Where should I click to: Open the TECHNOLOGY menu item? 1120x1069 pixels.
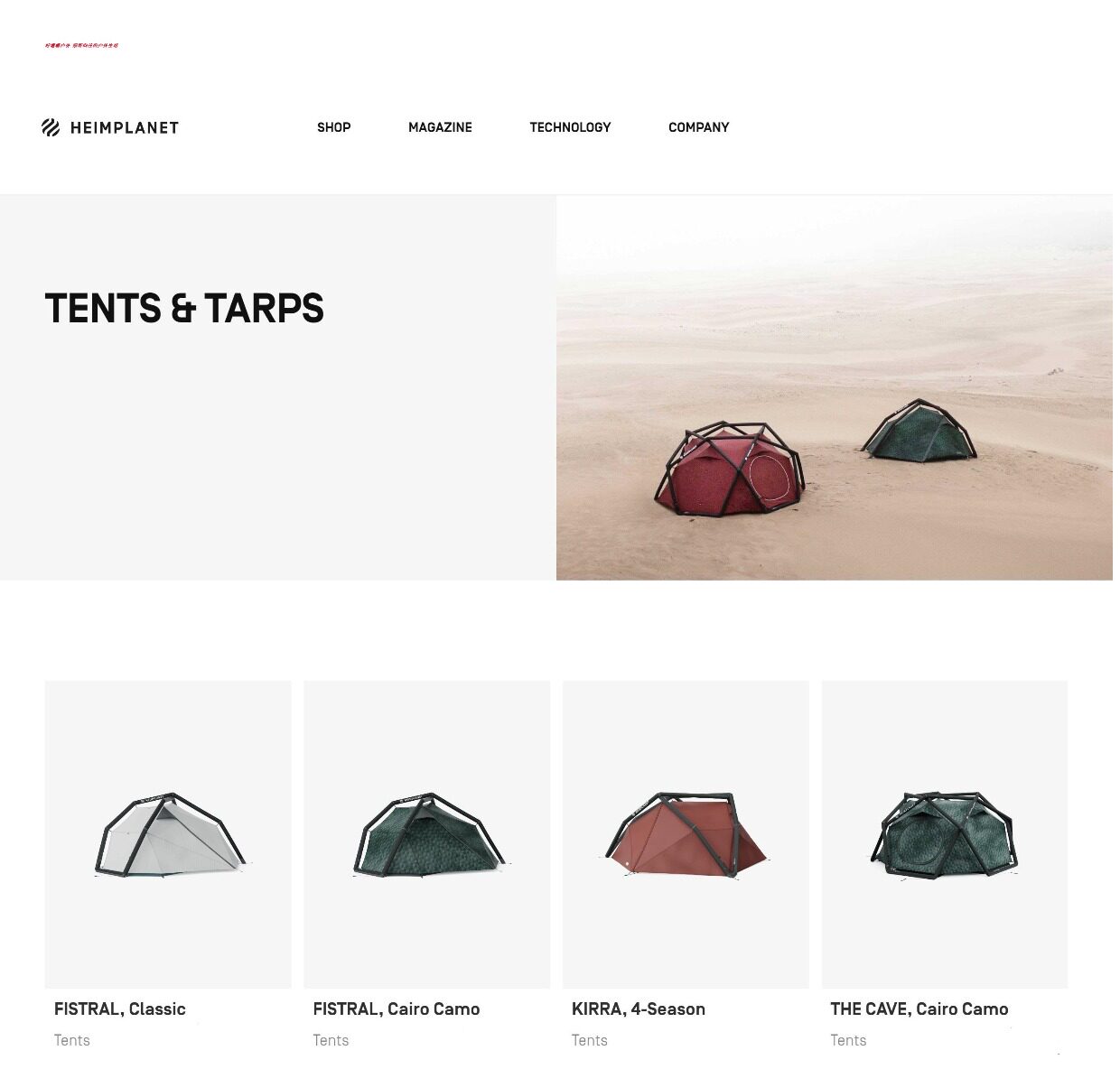pyautogui.click(x=570, y=127)
